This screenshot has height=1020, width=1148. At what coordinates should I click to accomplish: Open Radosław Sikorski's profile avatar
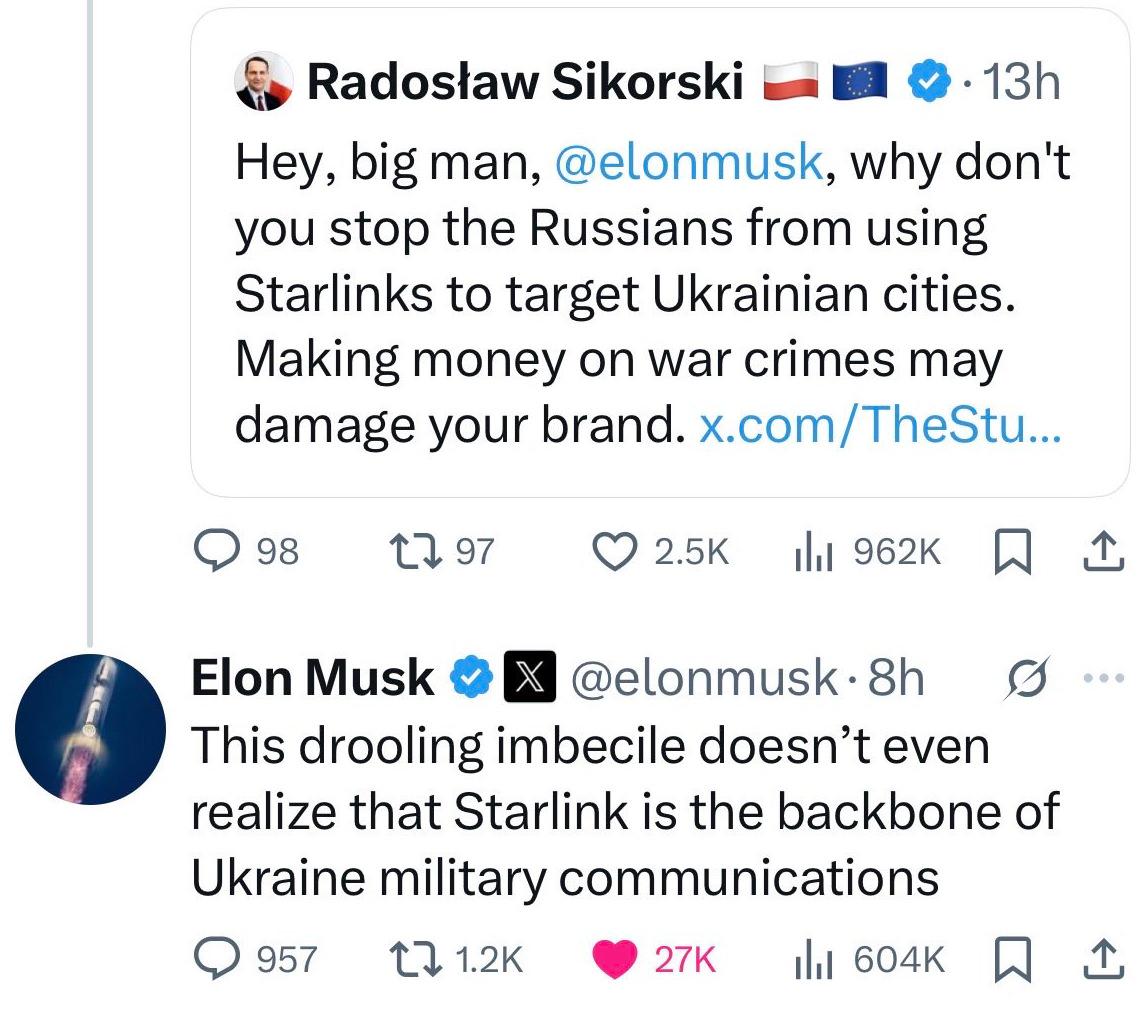click(x=264, y=82)
